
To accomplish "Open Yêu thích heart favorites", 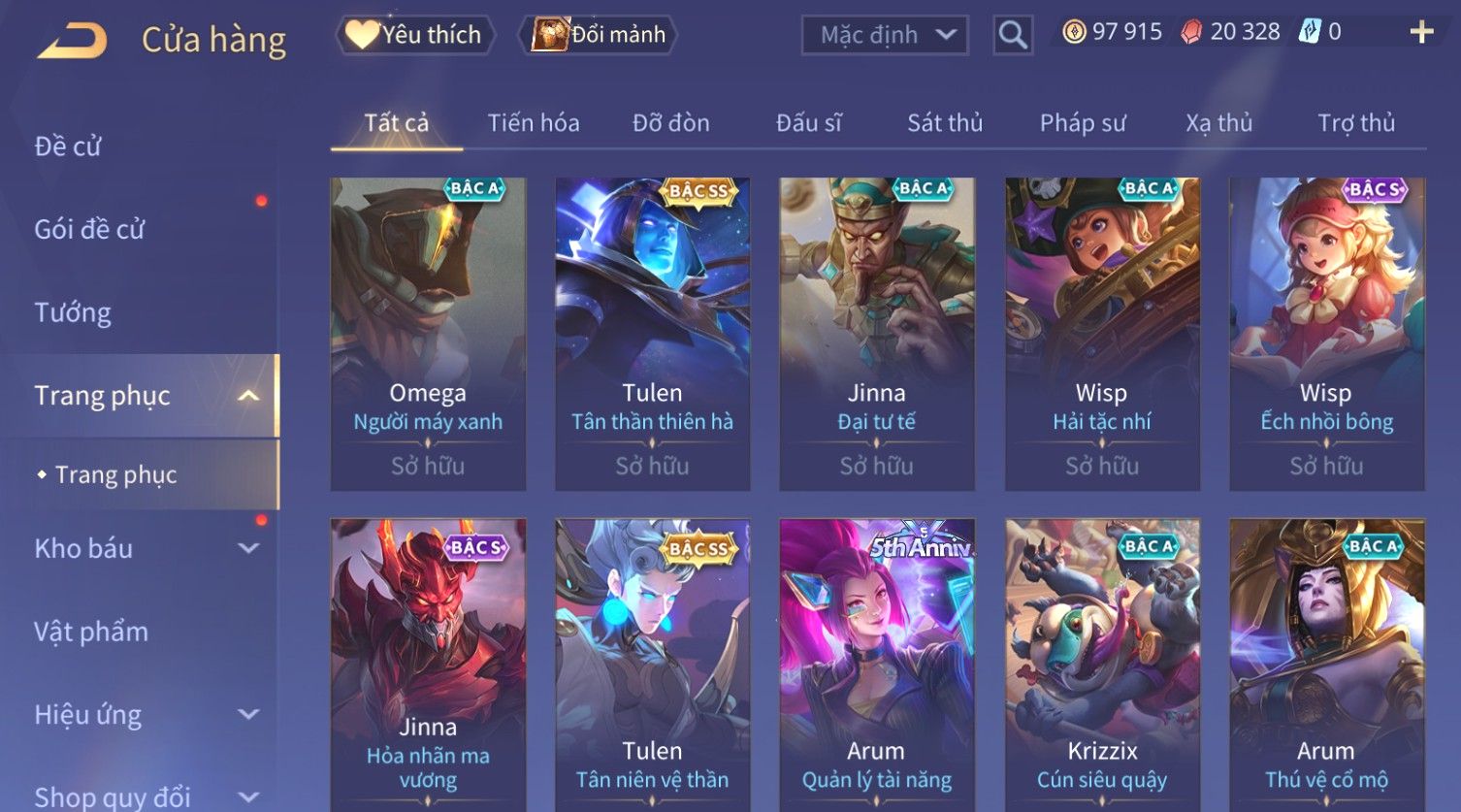I will (x=415, y=35).
